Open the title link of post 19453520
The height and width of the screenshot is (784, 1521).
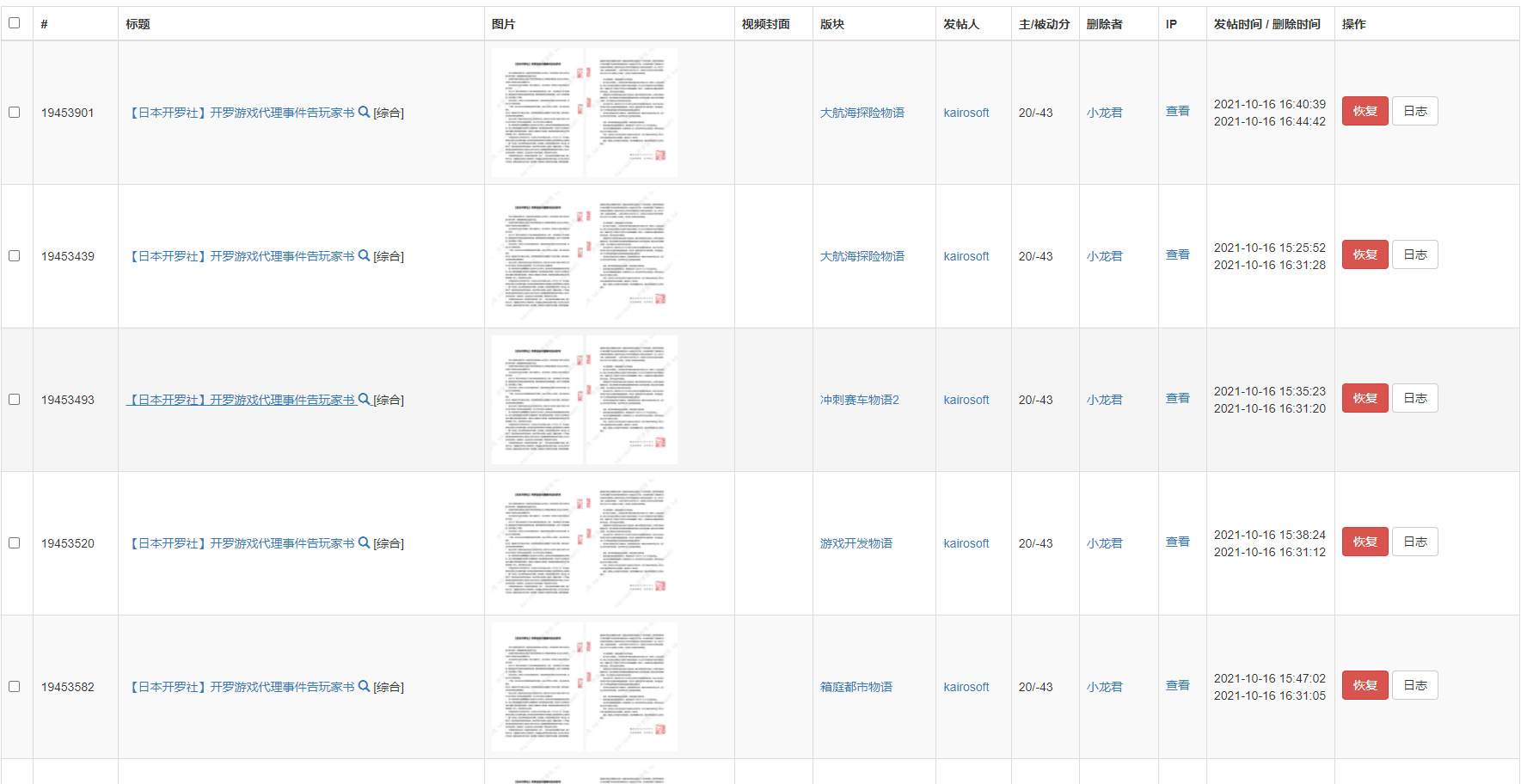coord(241,543)
